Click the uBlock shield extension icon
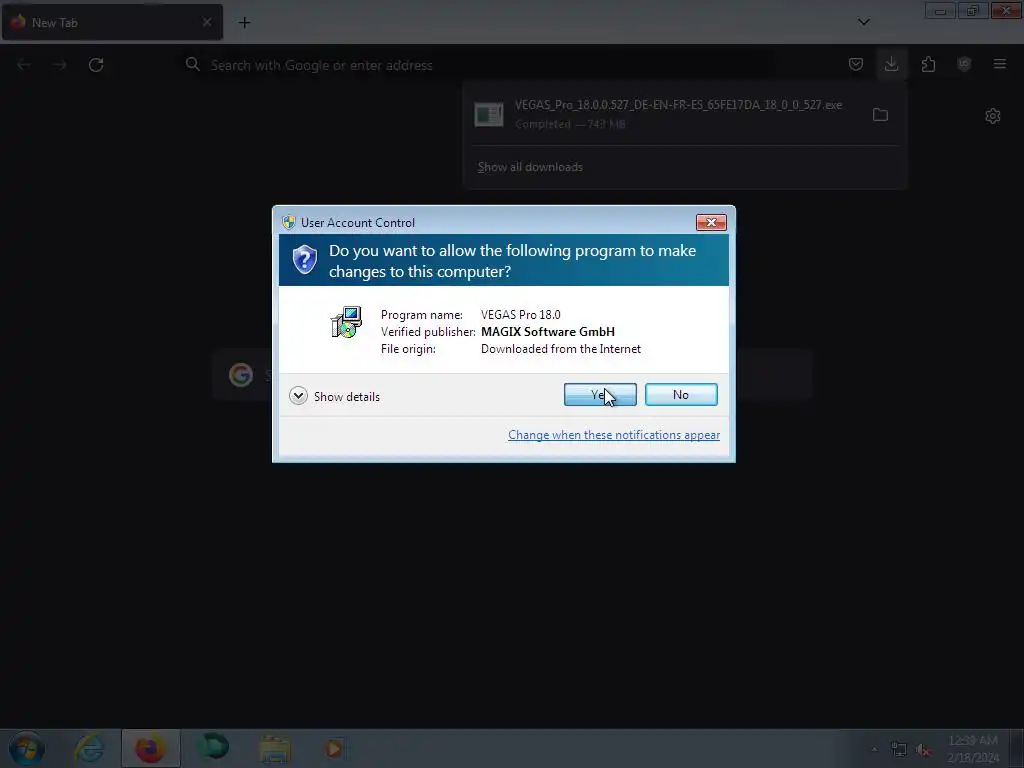This screenshot has height=768, width=1024. 964,64
